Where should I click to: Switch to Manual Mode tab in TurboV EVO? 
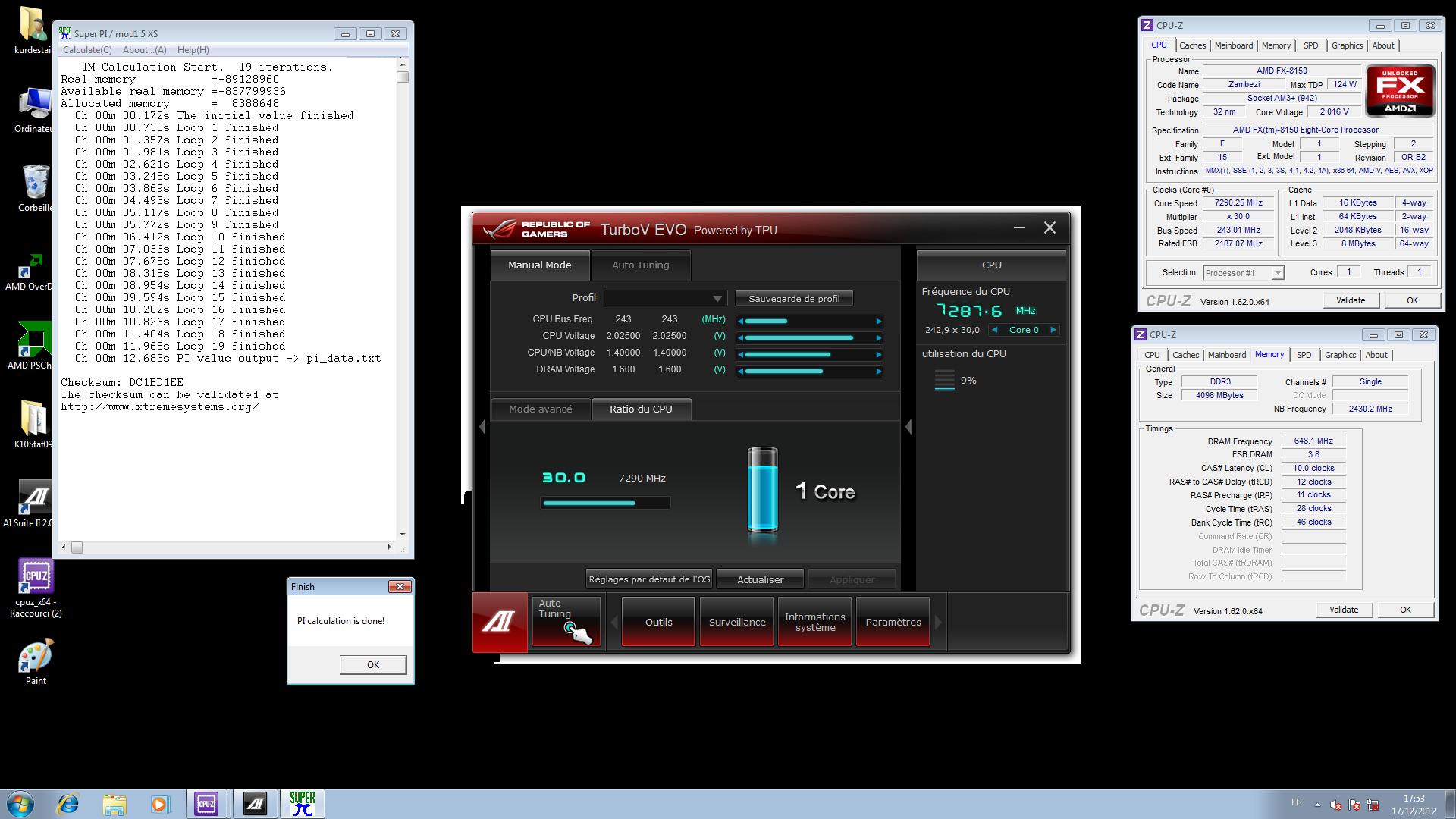coord(539,265)
